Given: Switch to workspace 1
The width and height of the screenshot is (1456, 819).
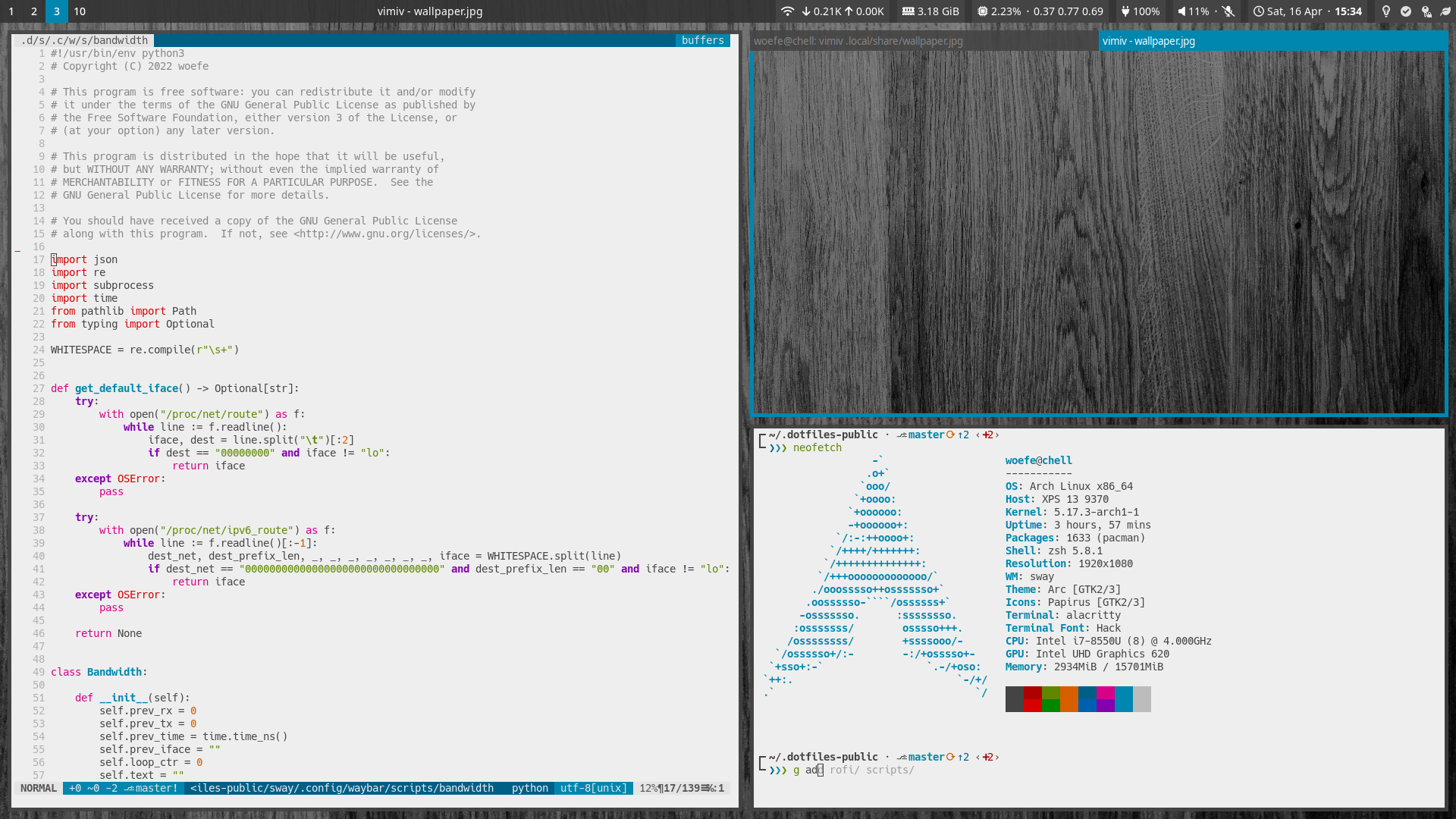Looking at the screenshot, I should (11, 11).
